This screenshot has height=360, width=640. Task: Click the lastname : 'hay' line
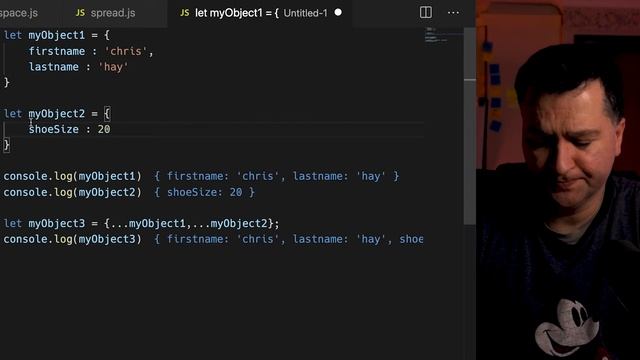78,67
